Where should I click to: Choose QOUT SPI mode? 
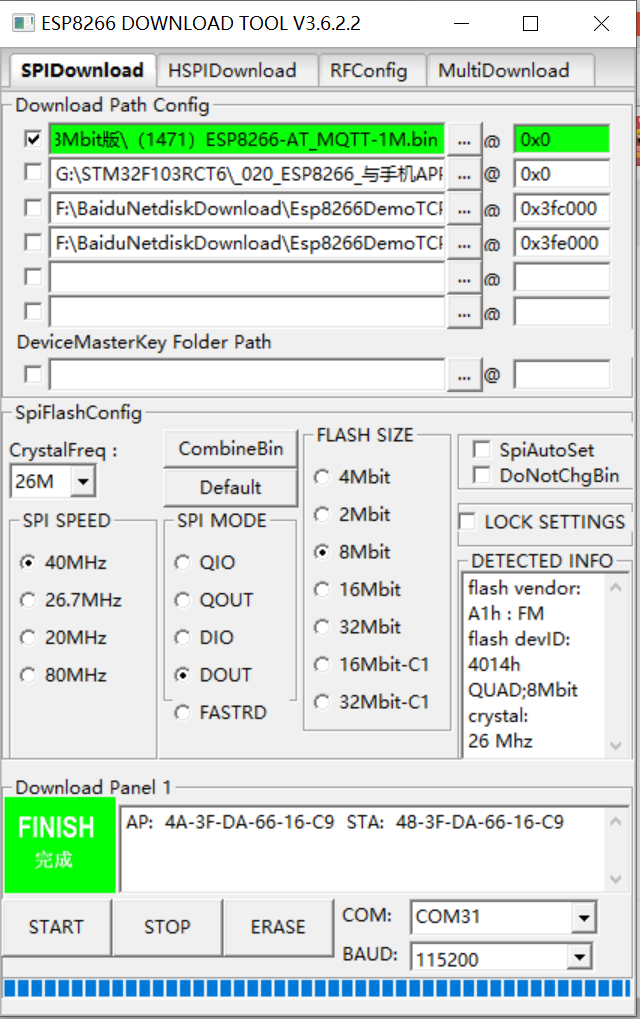pos(214,600)
